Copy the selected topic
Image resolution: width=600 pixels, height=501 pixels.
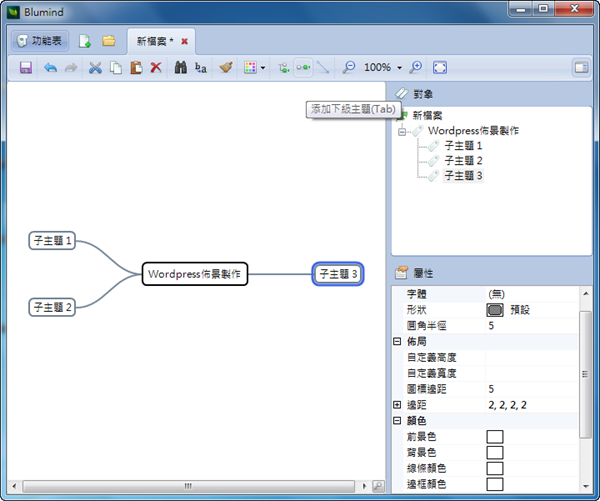click(116, 68)
